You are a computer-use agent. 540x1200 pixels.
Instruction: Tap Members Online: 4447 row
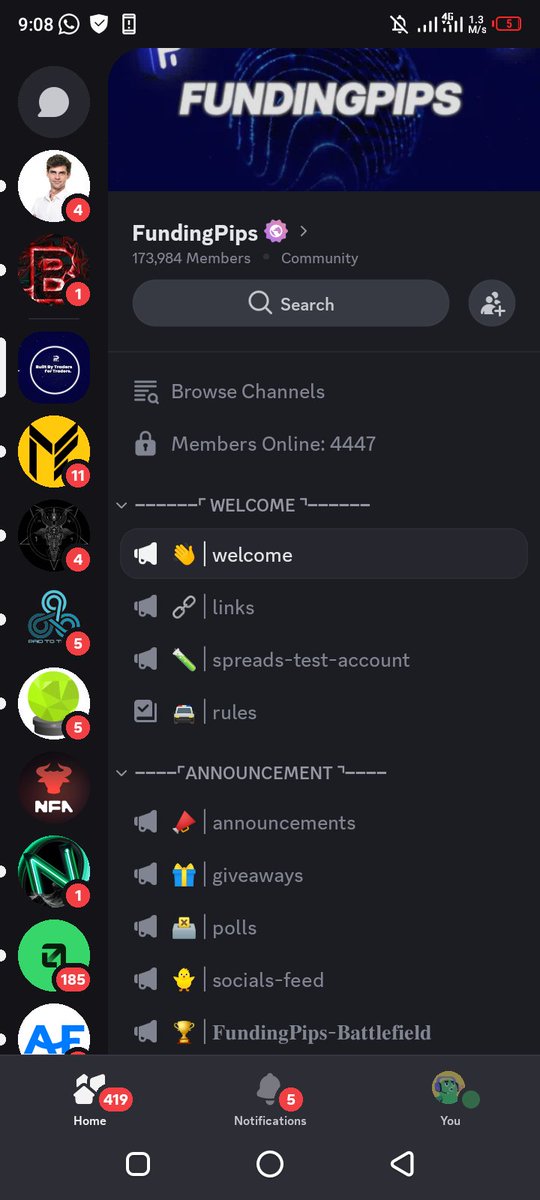click(323, 443)
